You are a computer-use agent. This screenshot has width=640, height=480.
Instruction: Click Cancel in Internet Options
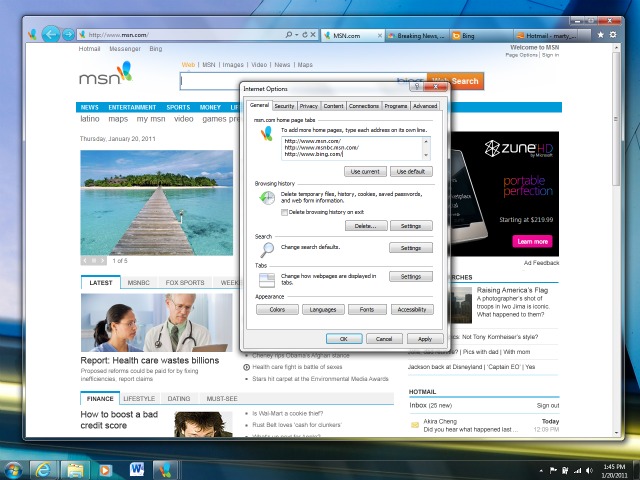[384, 339]
